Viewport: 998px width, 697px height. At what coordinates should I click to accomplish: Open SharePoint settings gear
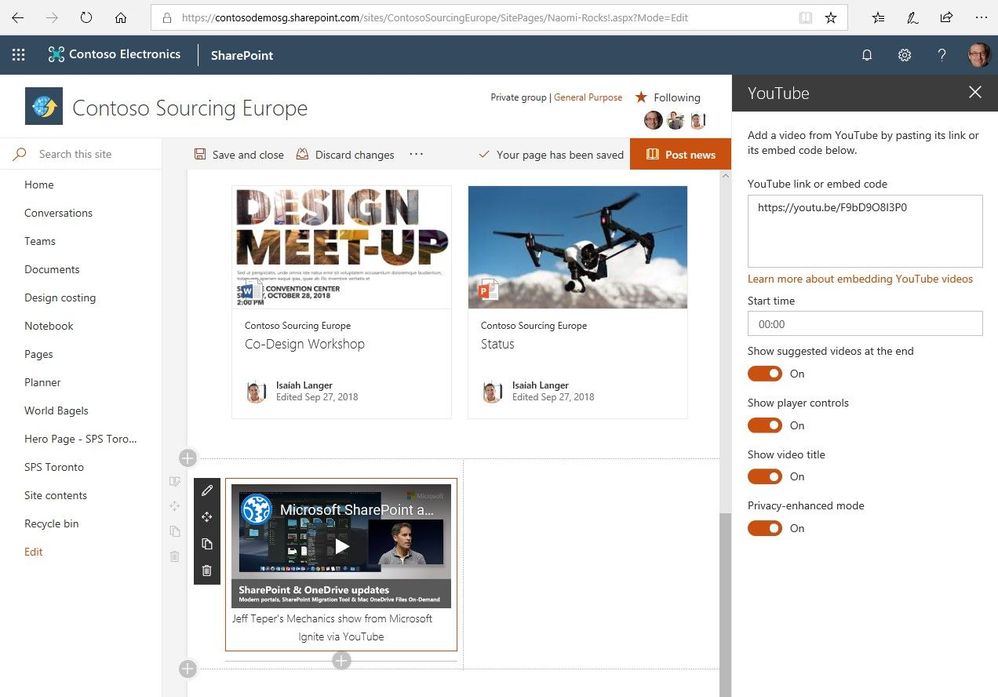click(x=904, y=55)
